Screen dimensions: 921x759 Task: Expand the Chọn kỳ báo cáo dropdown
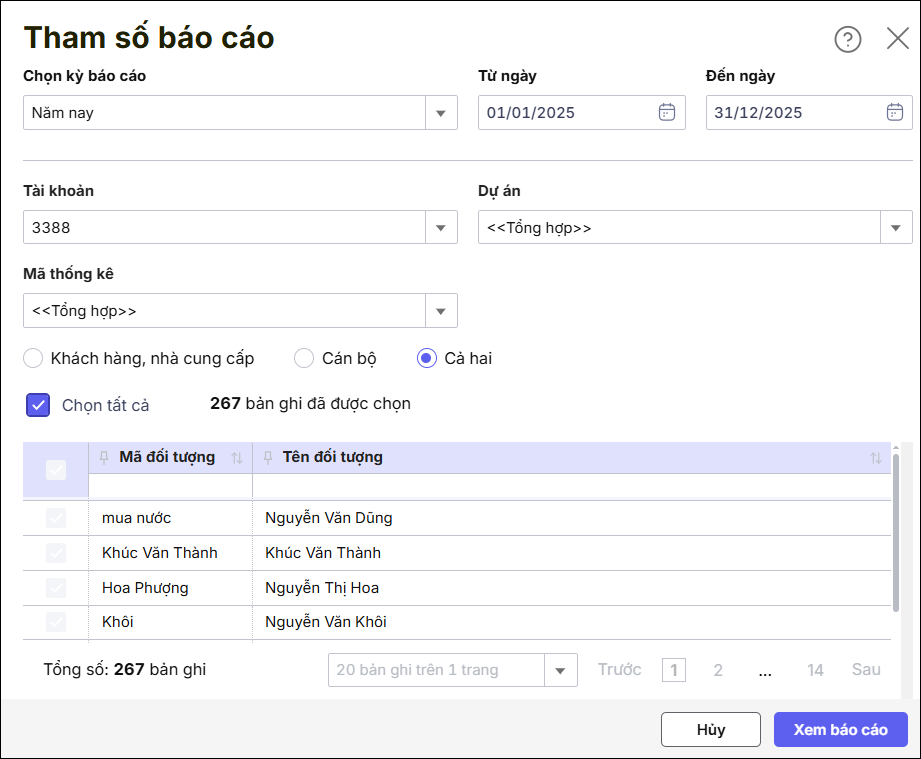(440, 113)
